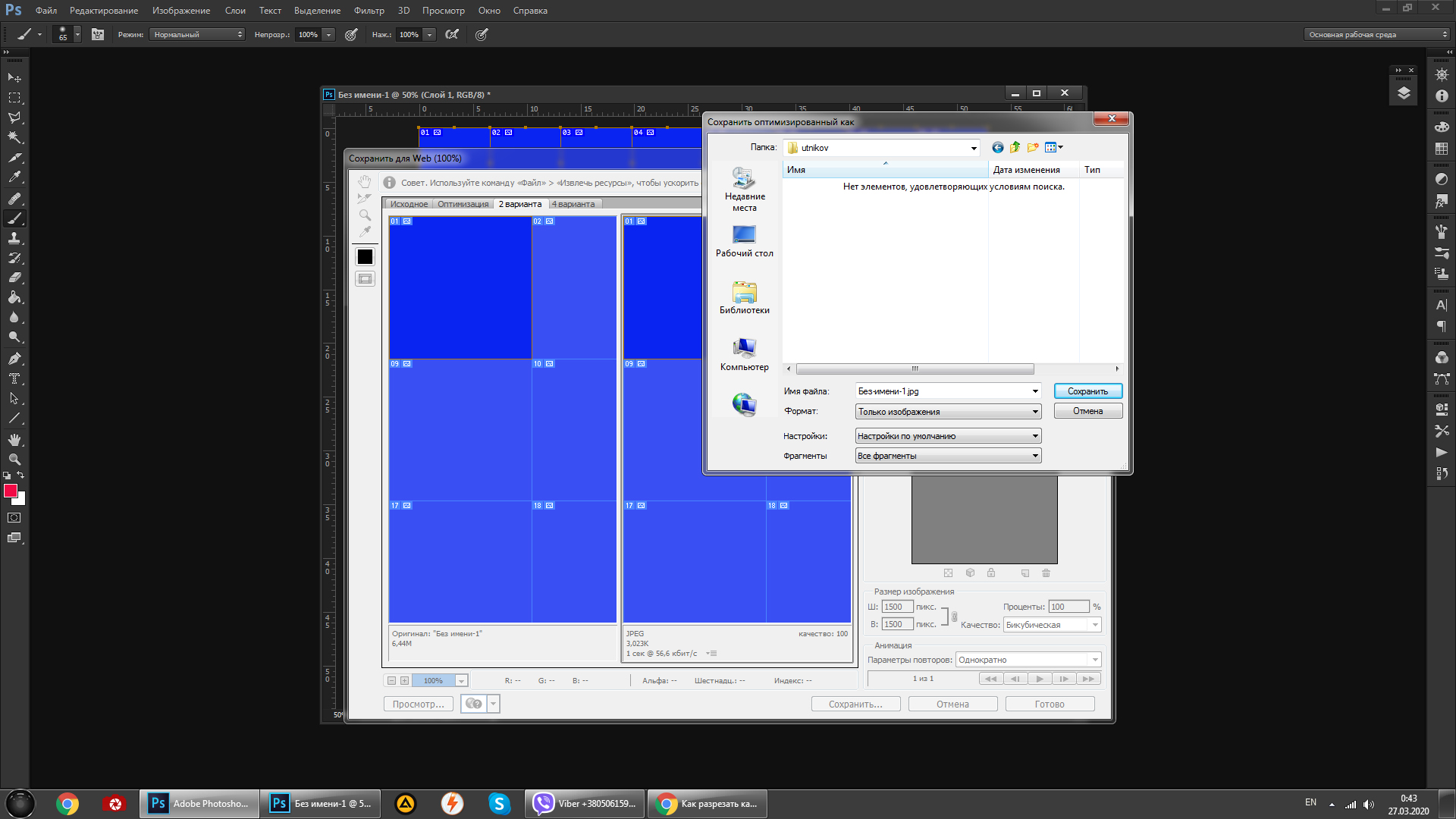Open the Фрагменты dropdown
The height and width of the screenshot is (819, 1456).
[1034, 456]
